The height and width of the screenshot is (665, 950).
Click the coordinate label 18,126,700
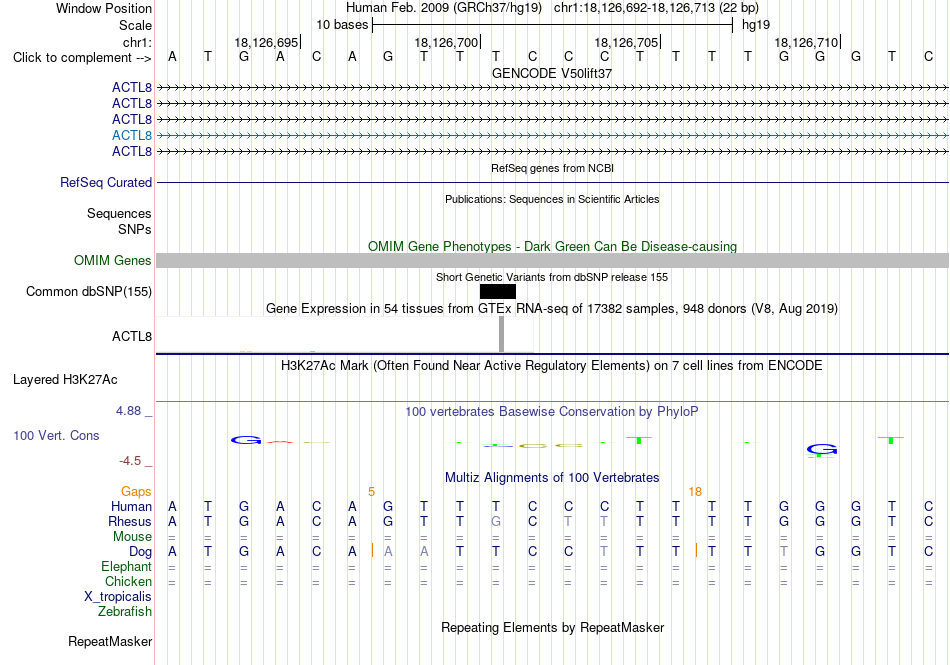click(x=447, y=42)
